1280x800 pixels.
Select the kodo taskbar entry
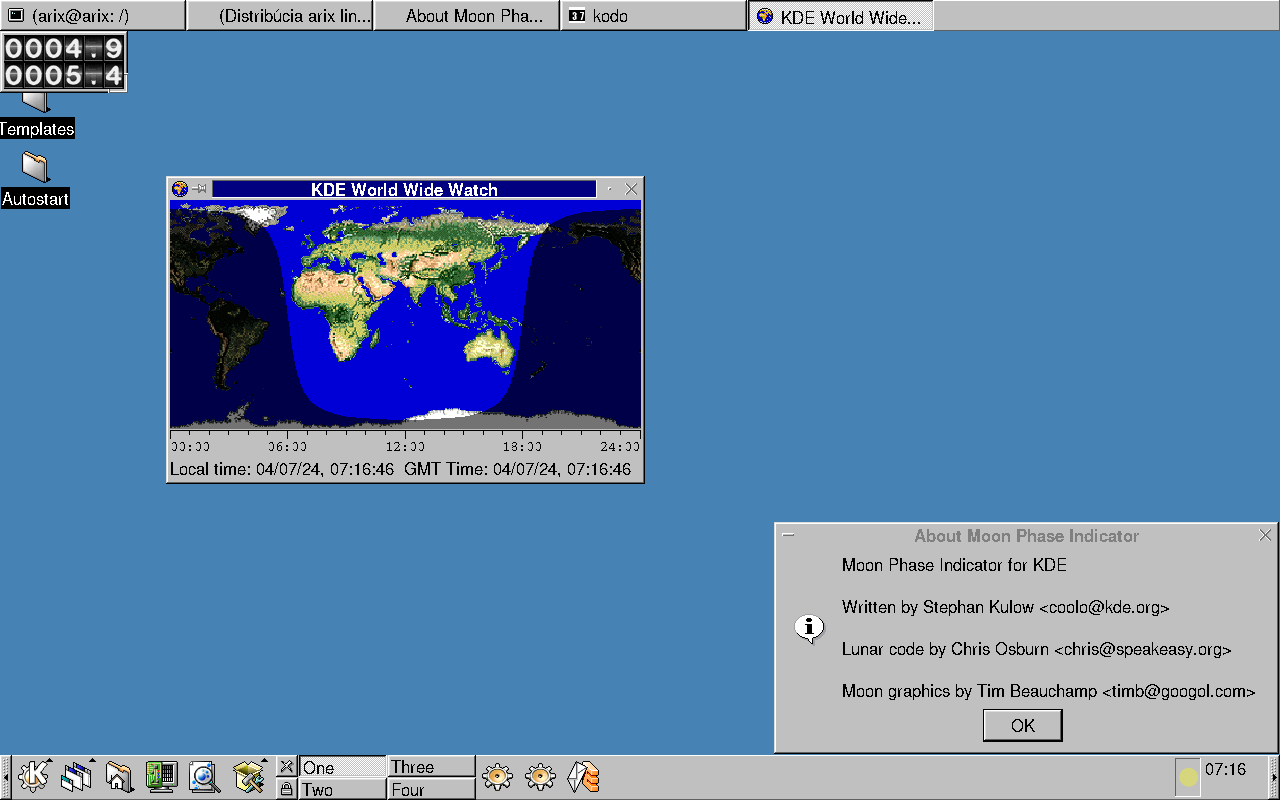[654, 16]
